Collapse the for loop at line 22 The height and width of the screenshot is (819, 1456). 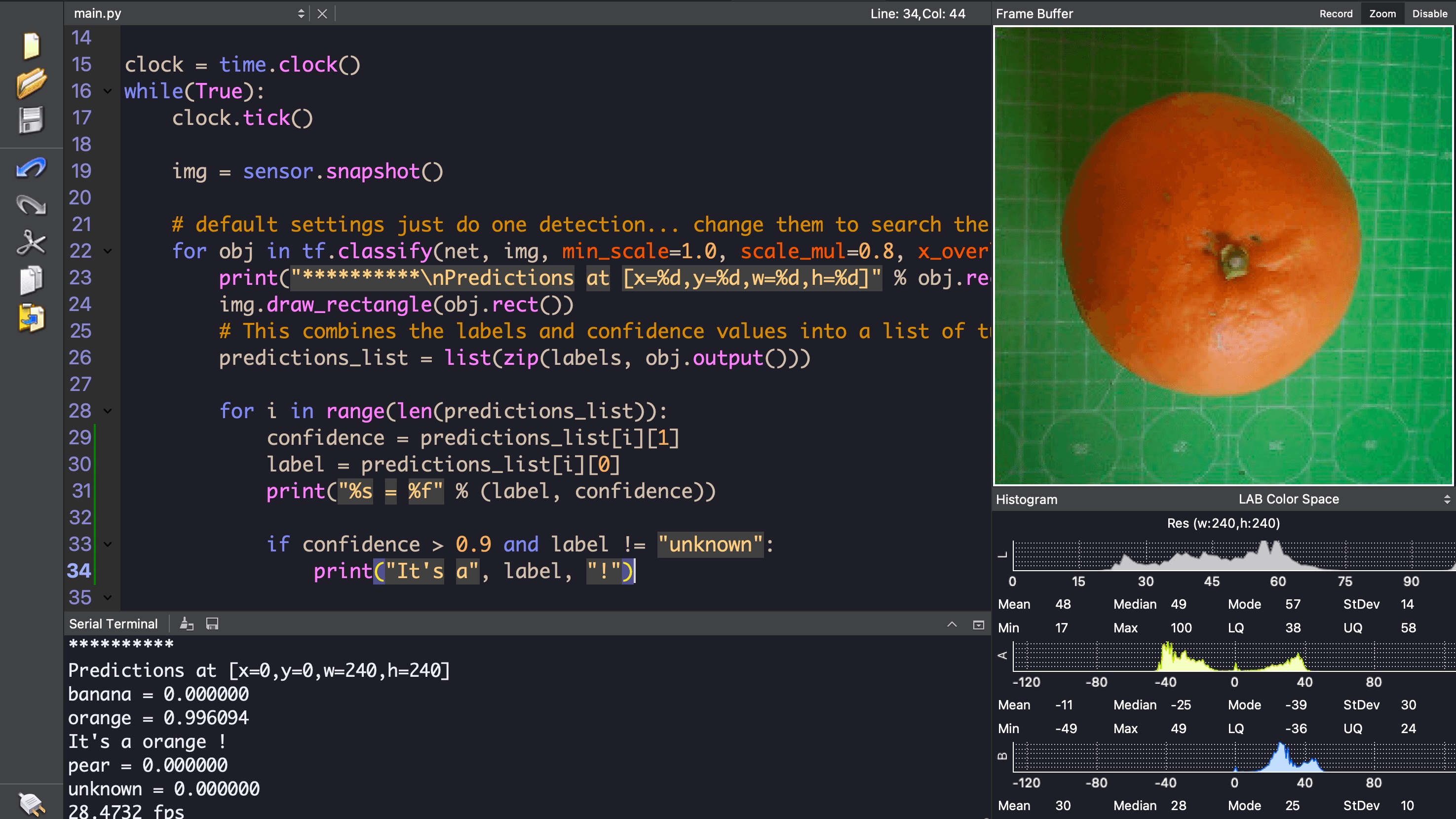tap(108, 251)
